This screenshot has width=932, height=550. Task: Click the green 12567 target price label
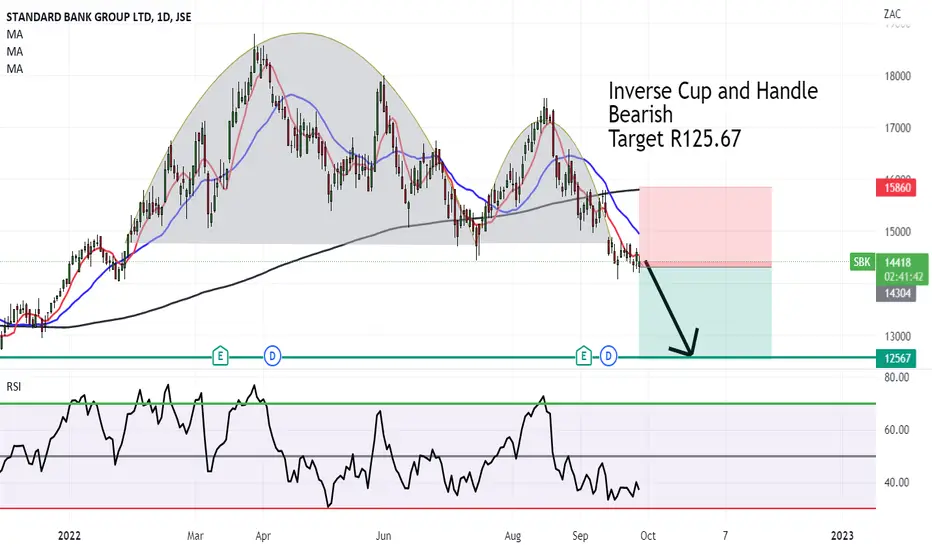tap(896, 358)
